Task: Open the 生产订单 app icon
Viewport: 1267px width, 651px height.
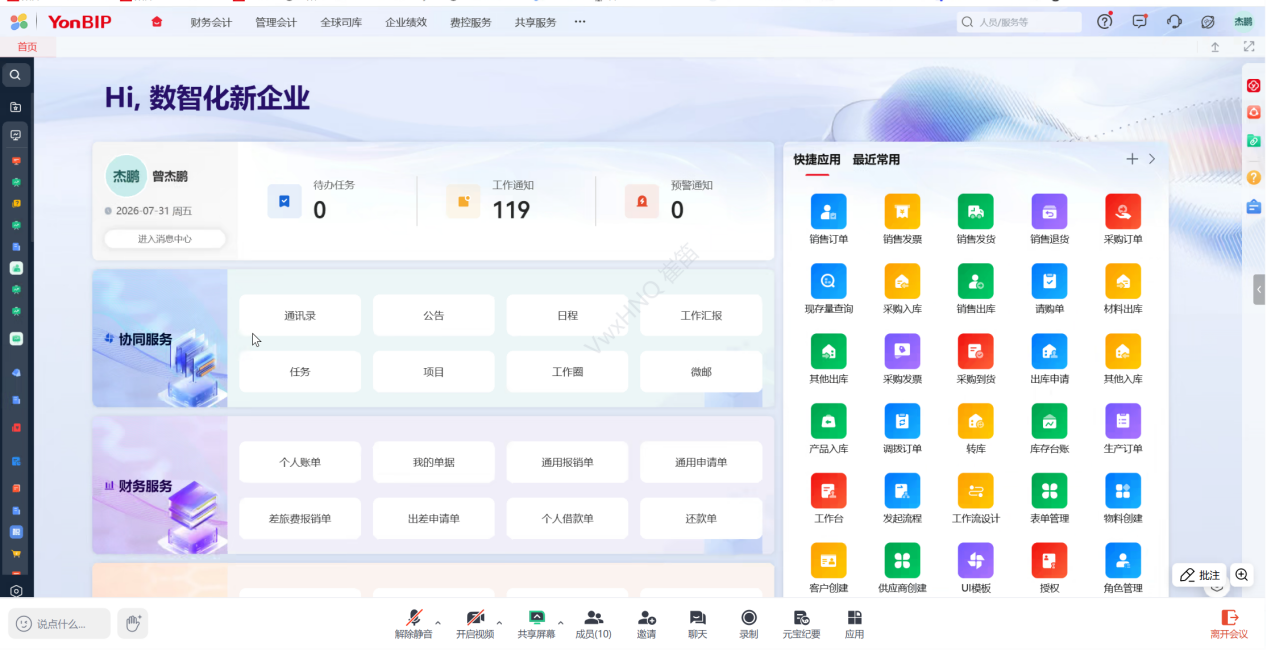Action: (1123, 421)
